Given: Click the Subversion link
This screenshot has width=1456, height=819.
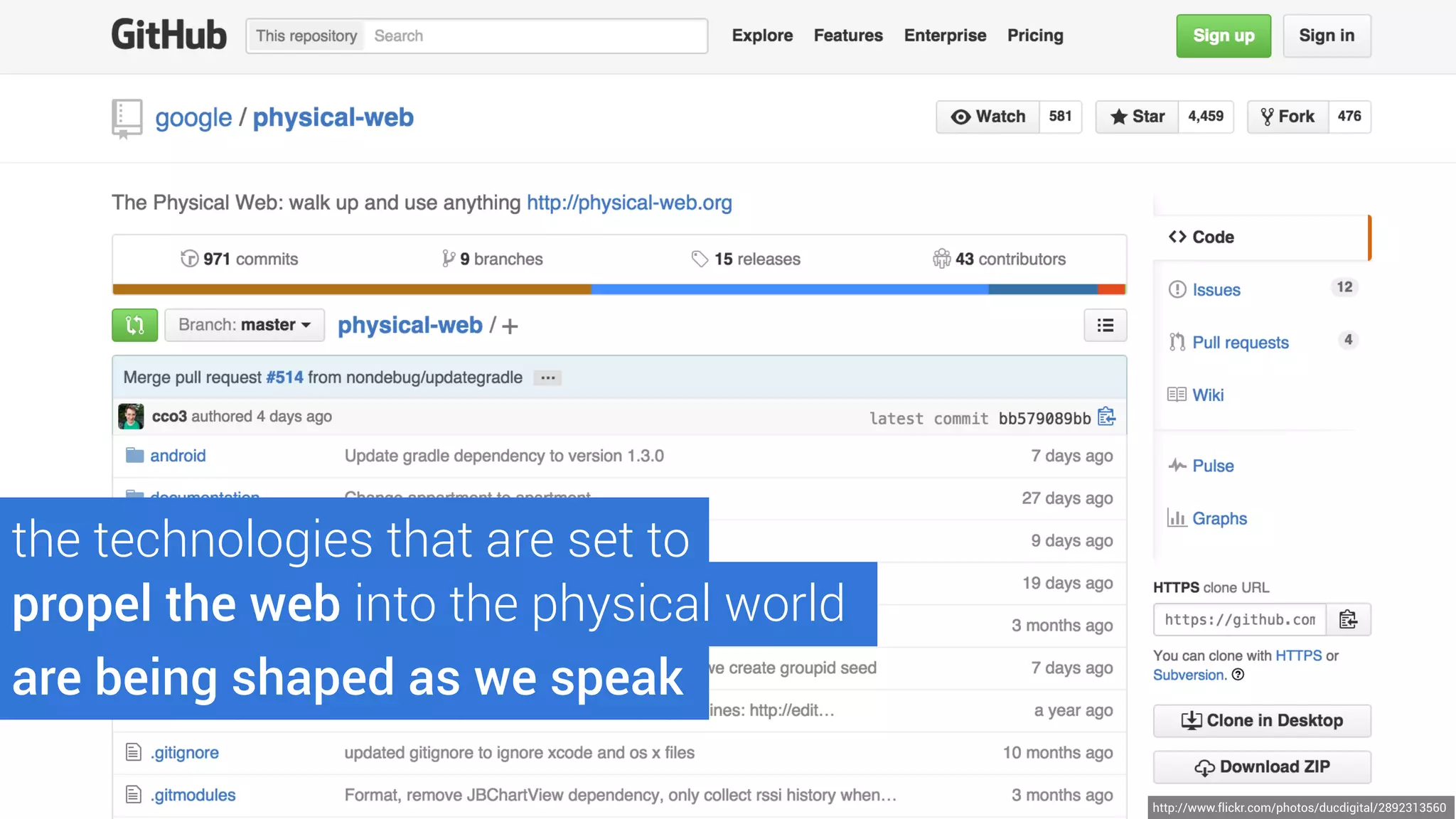Looking at the screenshot, I should [1188, 675].
